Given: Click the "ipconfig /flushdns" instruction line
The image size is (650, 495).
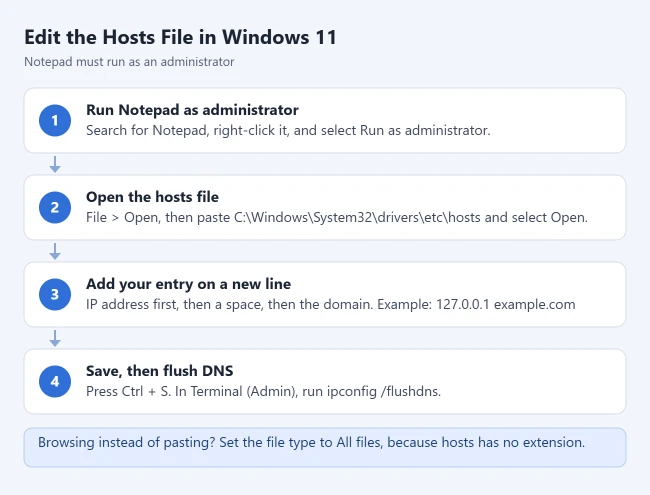Looking at the screenshot, I should coord(263,391).
